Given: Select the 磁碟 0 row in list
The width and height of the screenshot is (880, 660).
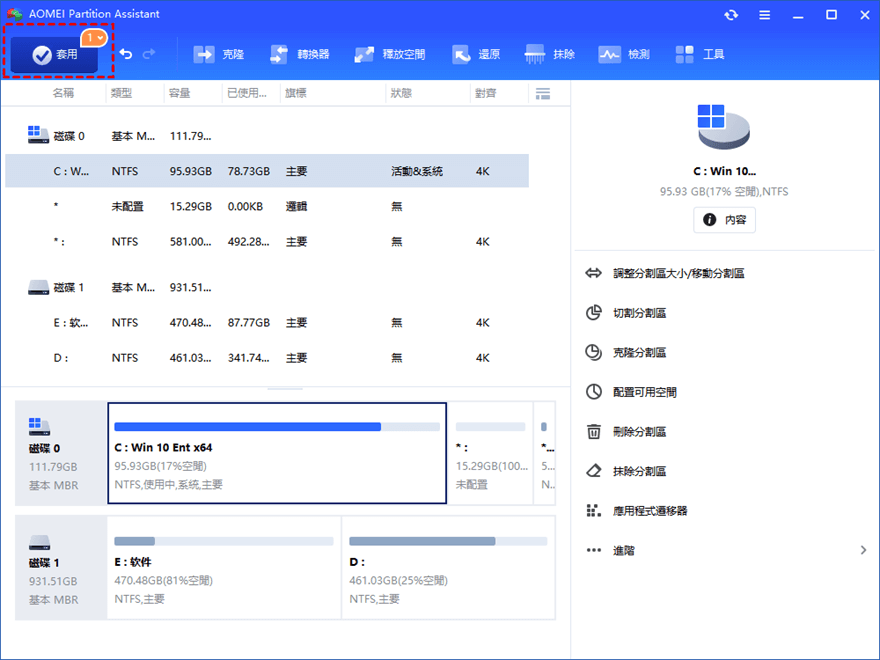Looking at the screenshot, I should [x=267, y=136].
